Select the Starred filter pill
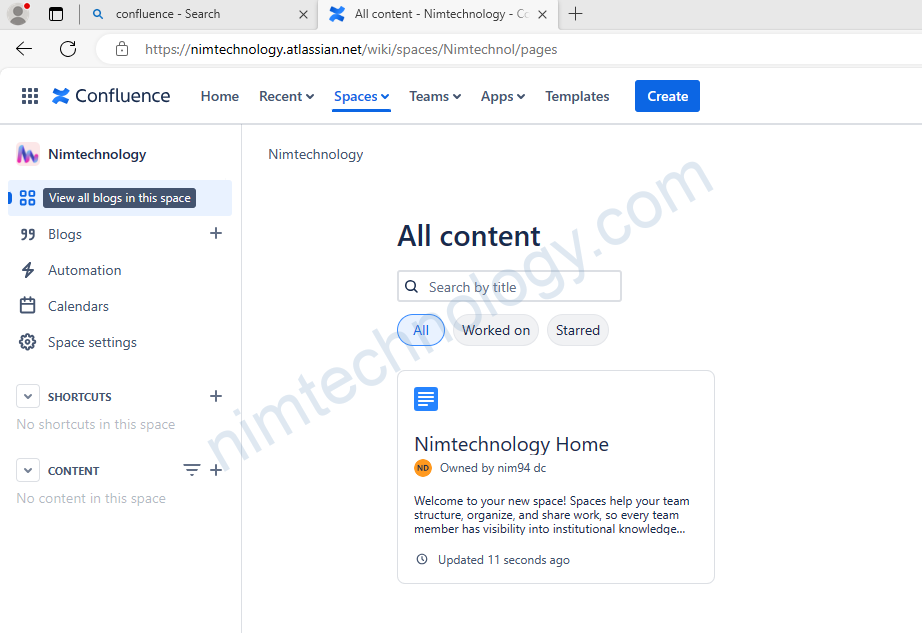 pos(577,330)
